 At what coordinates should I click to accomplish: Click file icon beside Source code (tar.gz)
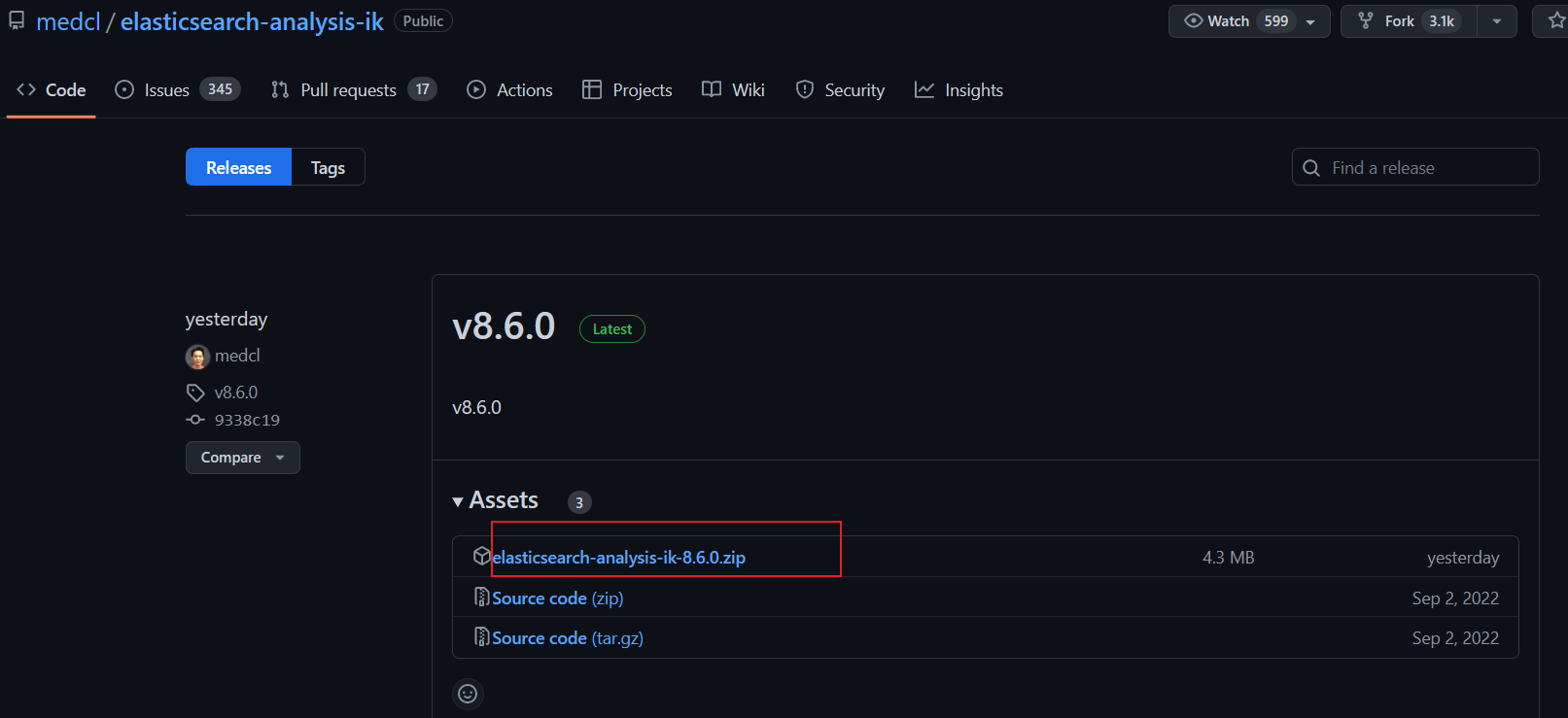tap(481, 636)
